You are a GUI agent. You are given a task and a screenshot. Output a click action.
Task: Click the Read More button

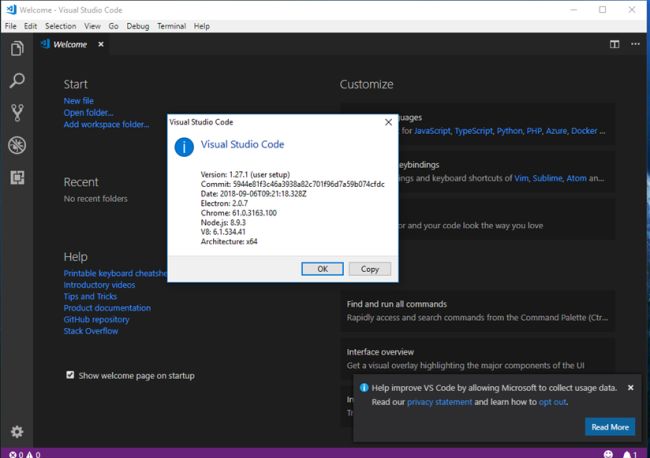(x=610, y=427)
